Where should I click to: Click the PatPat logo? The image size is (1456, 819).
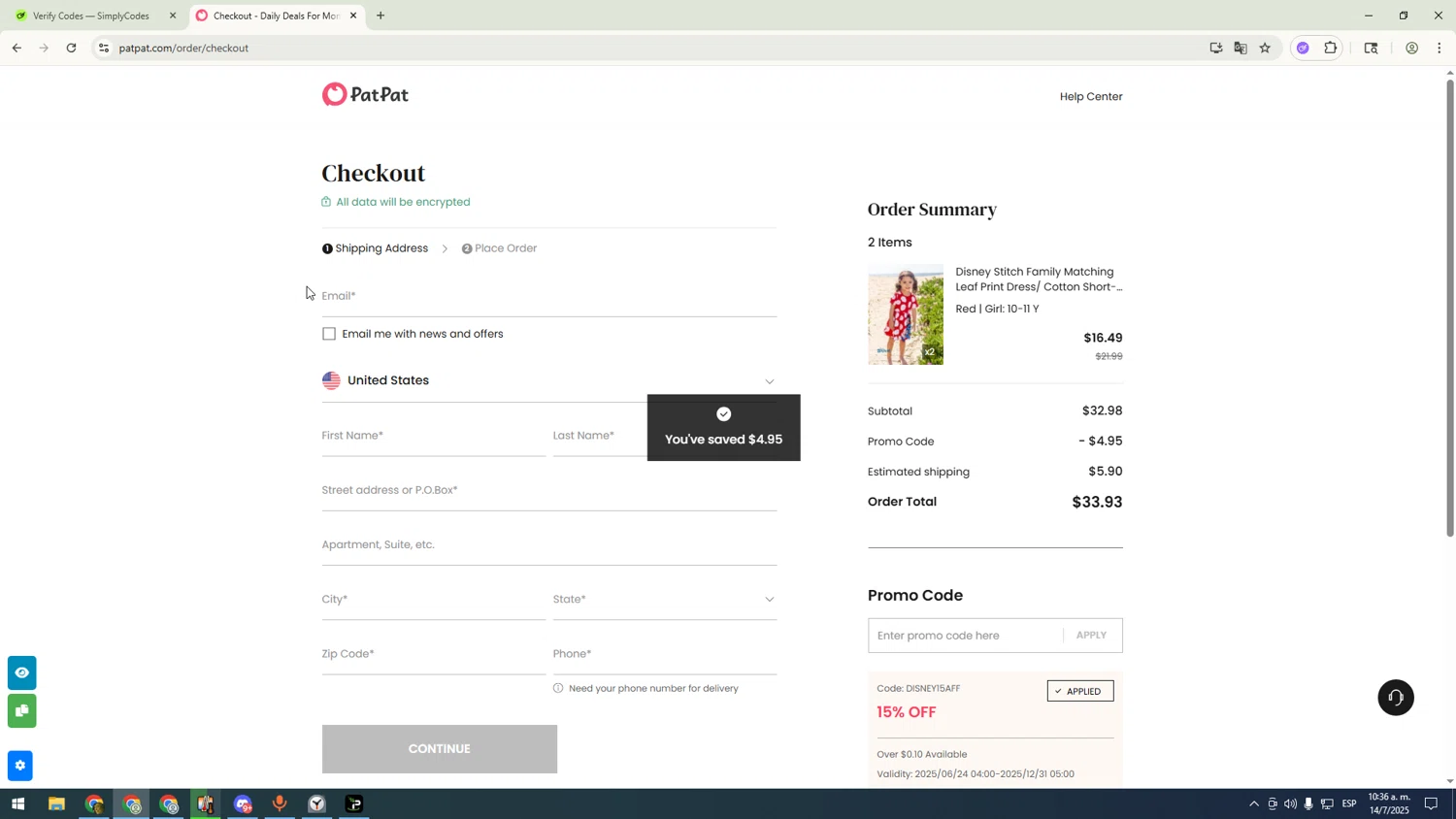pyautogui.click(x=365, y=94)
